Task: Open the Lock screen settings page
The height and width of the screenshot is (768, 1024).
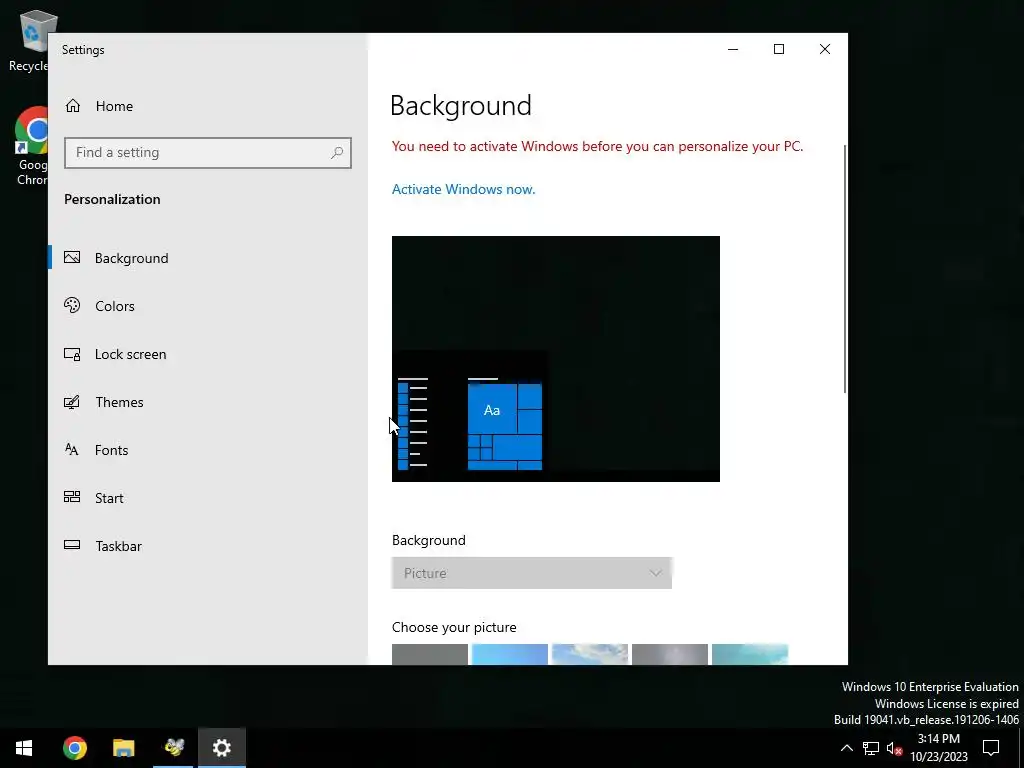Action: [x=208, y=354]
